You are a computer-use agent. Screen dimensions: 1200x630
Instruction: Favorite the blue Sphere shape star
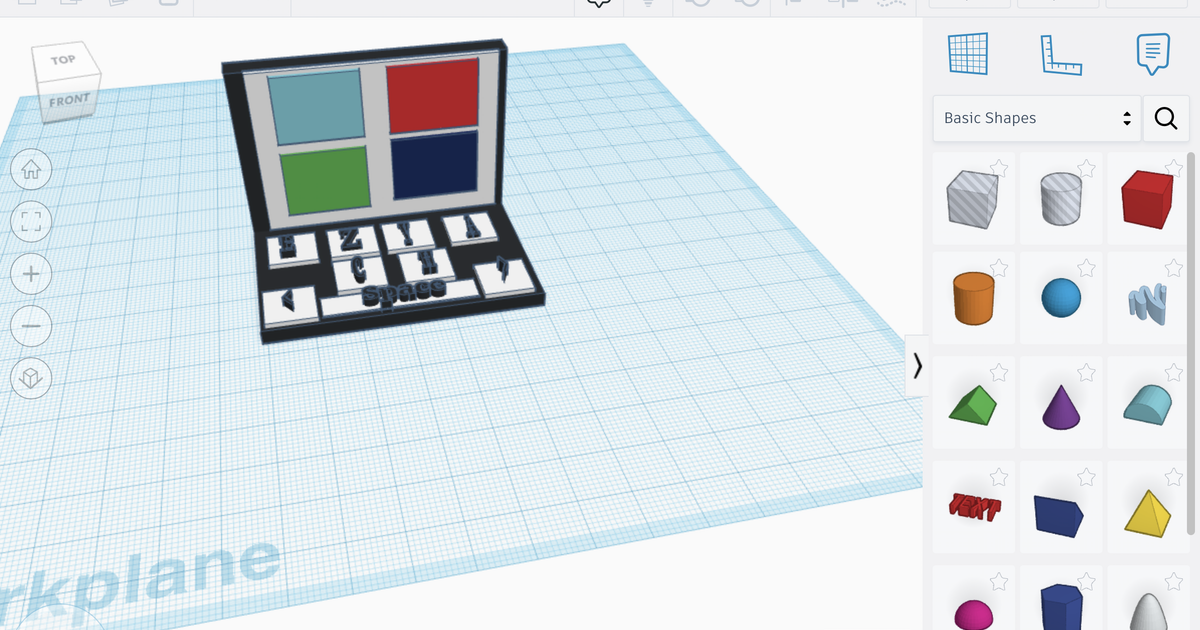pyautogui.click(x=1086, y=267)
